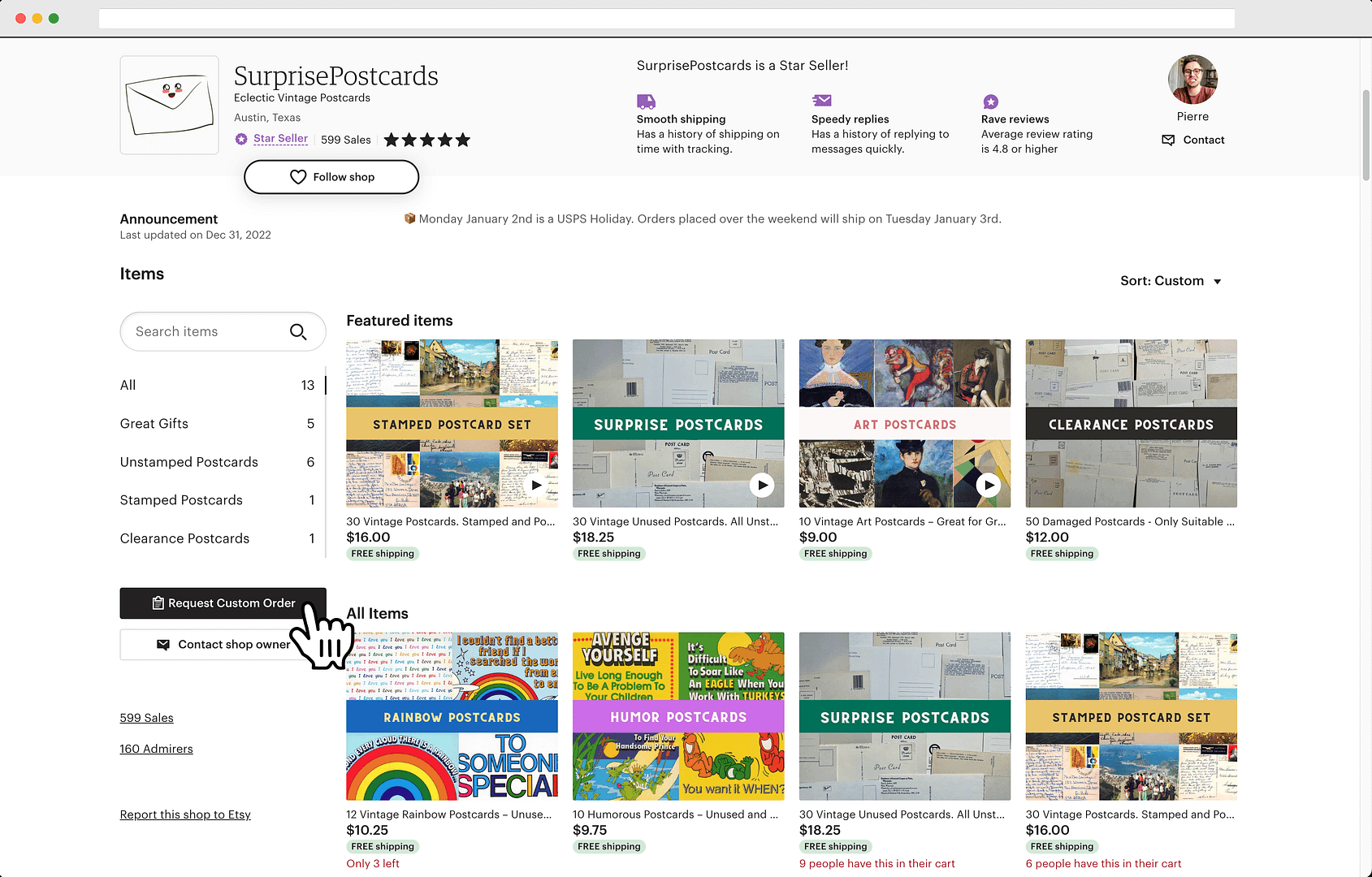The image size is (1372, 877).
Task: Click '9 people have this in their cart'
Action: [x=877, y=863]
